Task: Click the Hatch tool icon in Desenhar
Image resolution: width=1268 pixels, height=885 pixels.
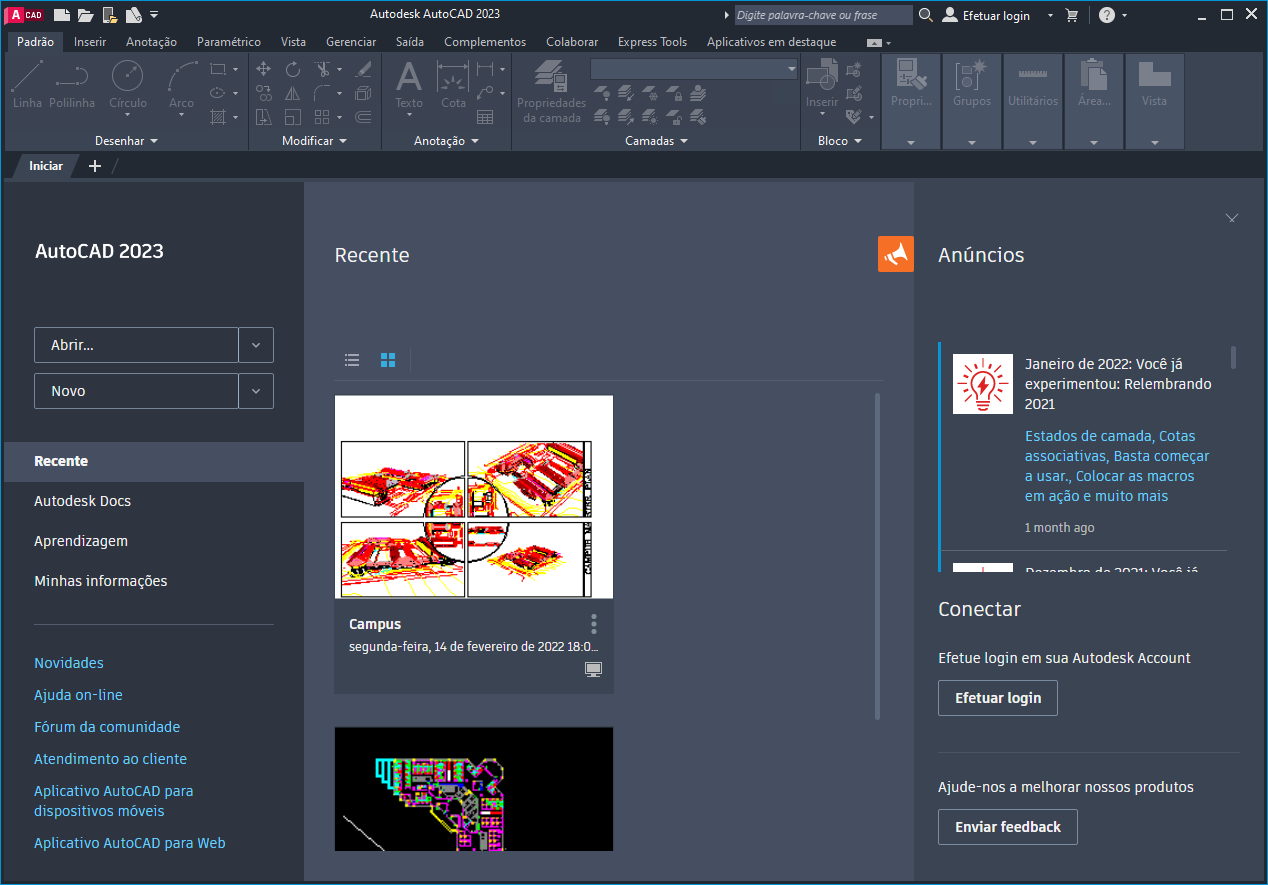Action: 218,117
